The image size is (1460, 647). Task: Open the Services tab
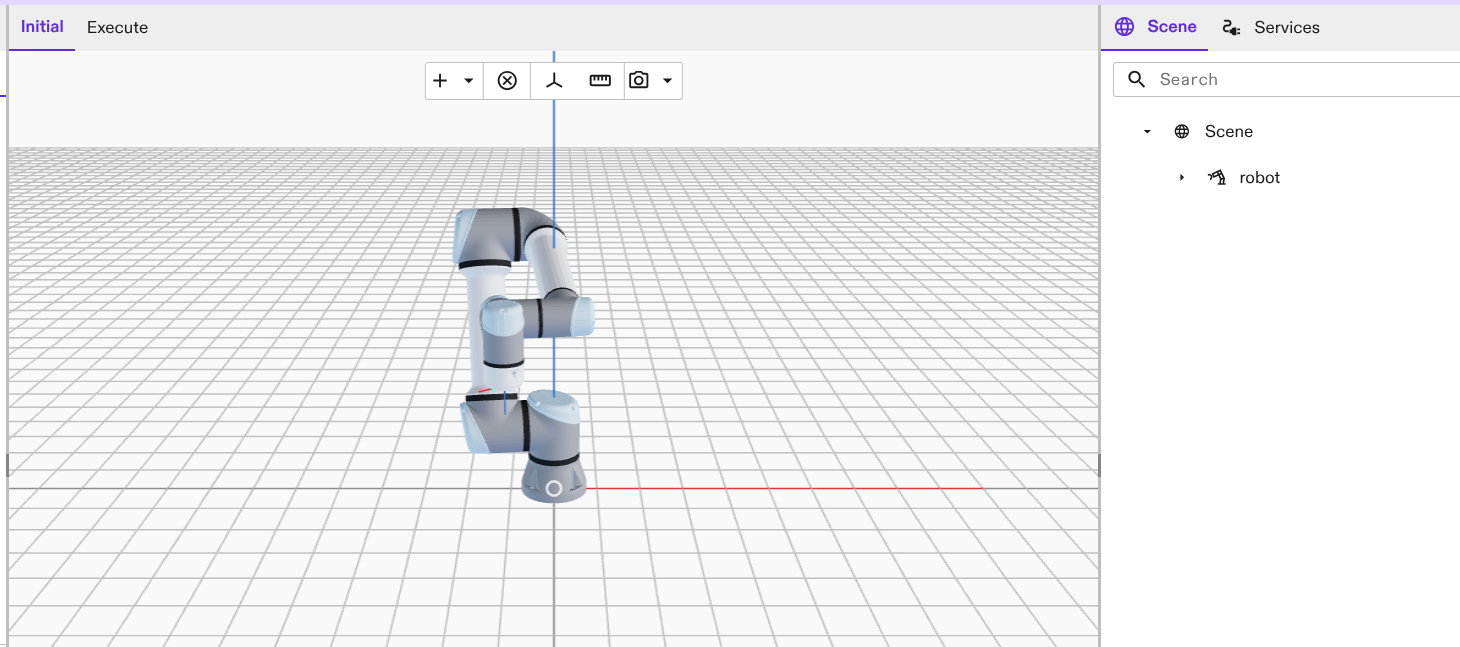tap(1288, 27)
